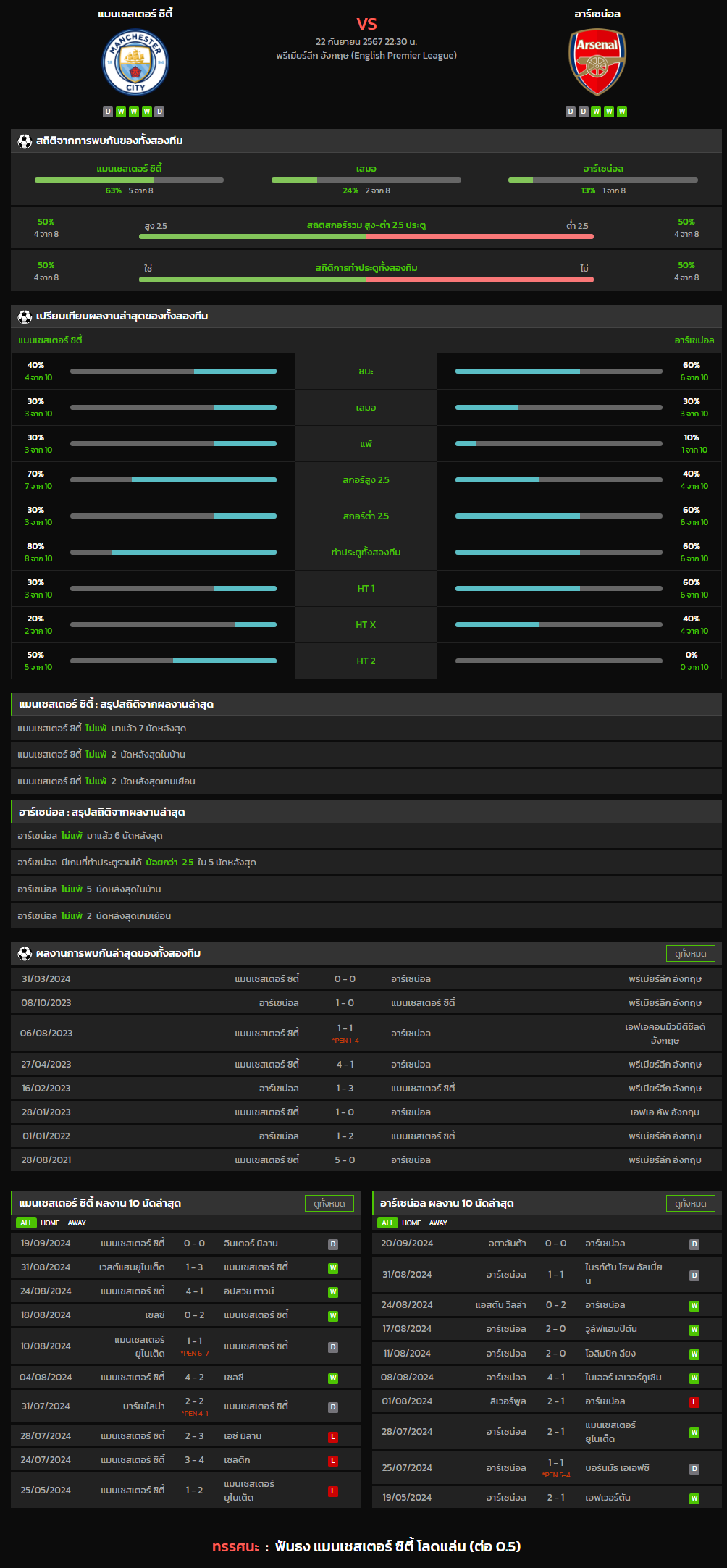This screenshot has width=727, height=1568.
Task: Click the D badge on Man City's 10/08/2024 row
Action: click(333, 1347)
